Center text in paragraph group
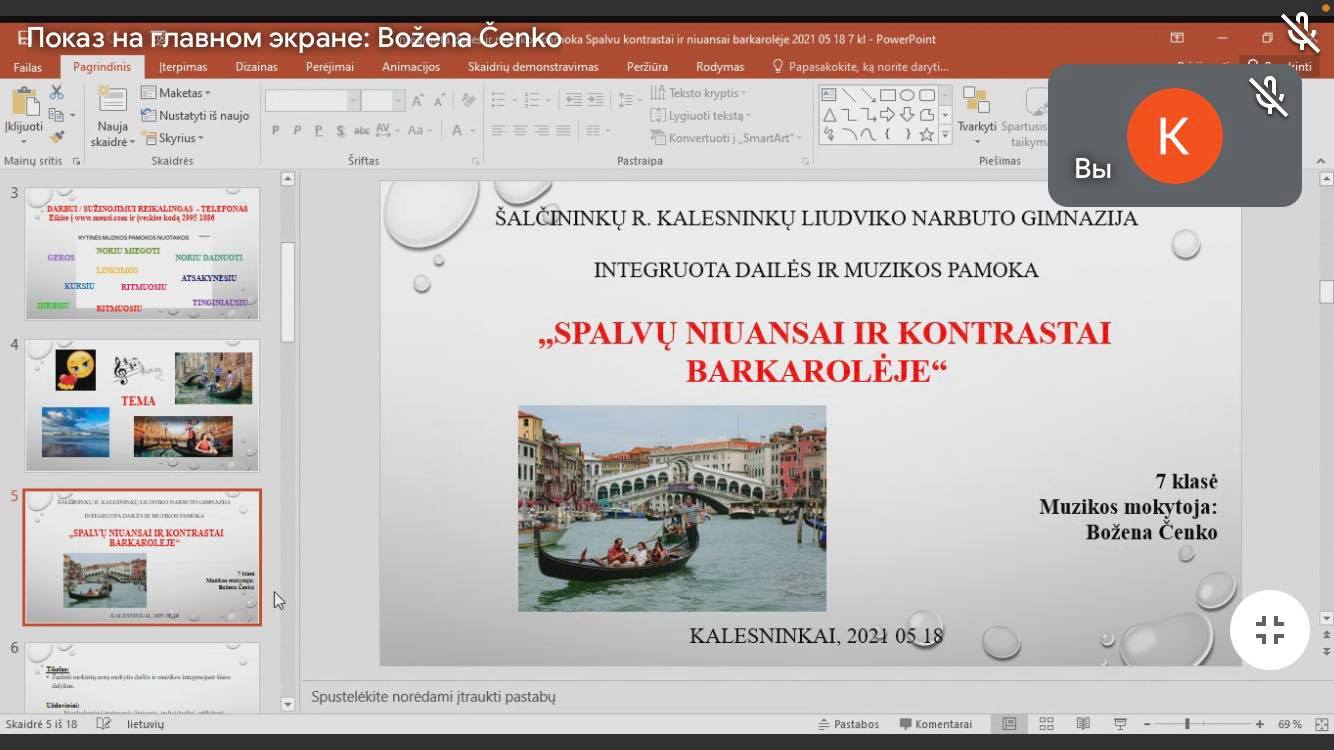The image size is (1334, 750). click(520, 131)
